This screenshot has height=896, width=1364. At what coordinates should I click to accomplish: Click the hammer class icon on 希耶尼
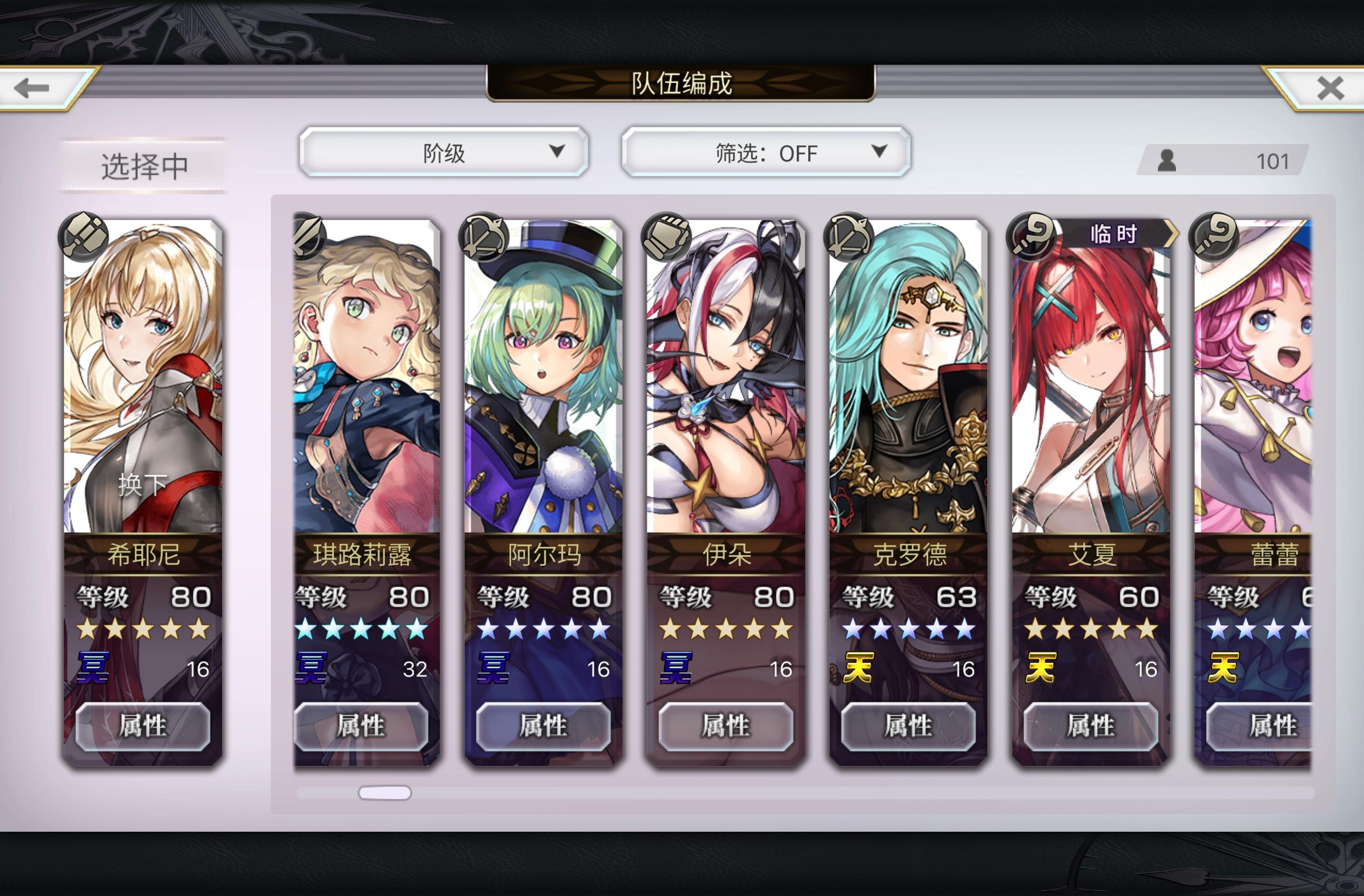(x=84, y=237)
